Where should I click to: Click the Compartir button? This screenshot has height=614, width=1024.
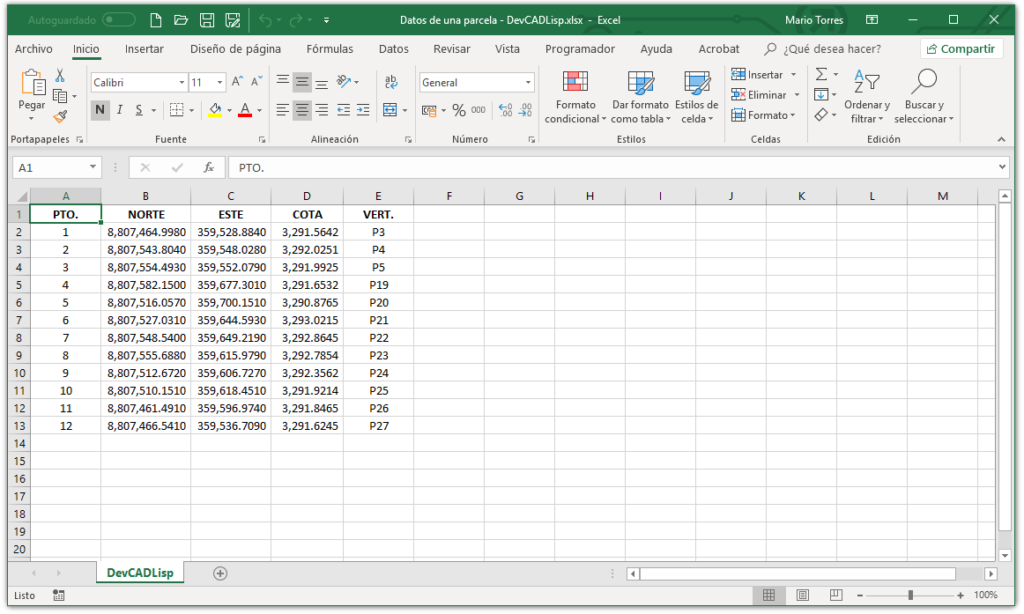pyautogui.click(x=960, y=49)
